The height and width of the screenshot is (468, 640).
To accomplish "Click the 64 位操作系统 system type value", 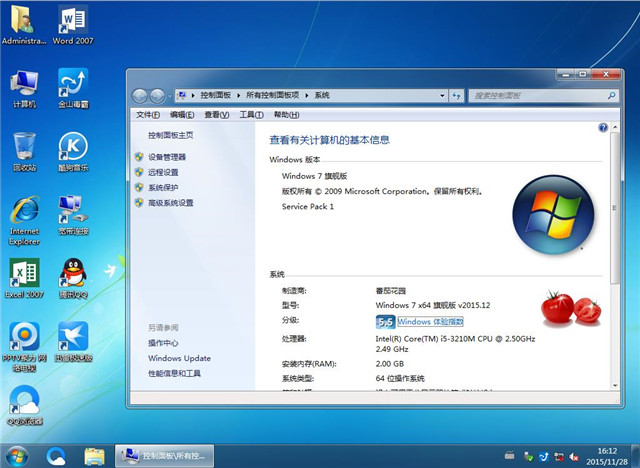I will coord(400,378).
